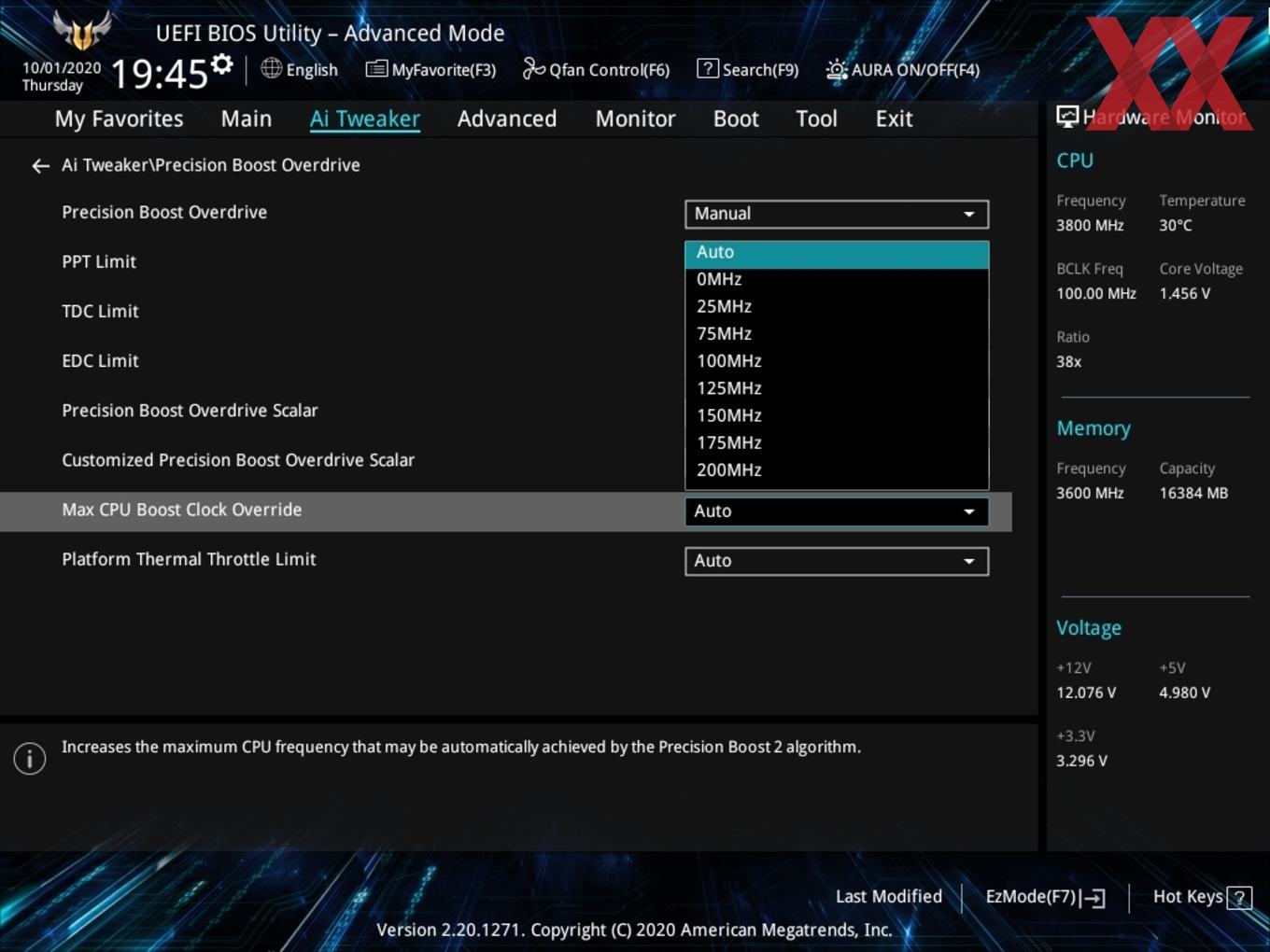The image size is (1270, 952).
Task: Go to the Exit tab
Action: (x=894, y=119)
